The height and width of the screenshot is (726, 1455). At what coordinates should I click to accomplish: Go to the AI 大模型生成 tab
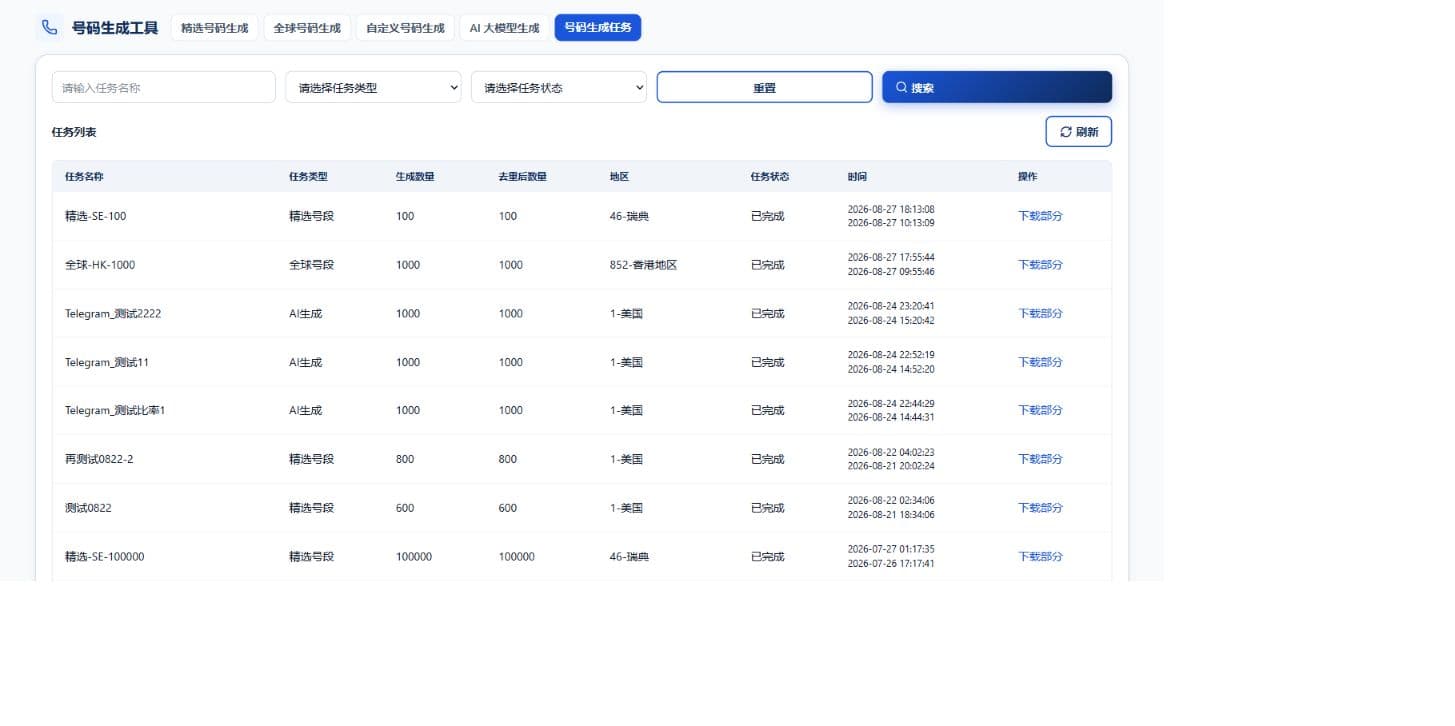[x=504, y=28]
